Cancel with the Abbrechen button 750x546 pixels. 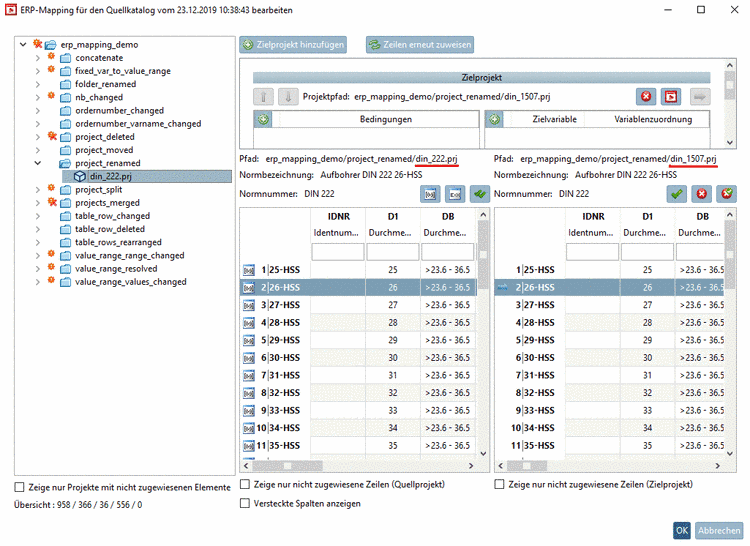click(718, 530)
